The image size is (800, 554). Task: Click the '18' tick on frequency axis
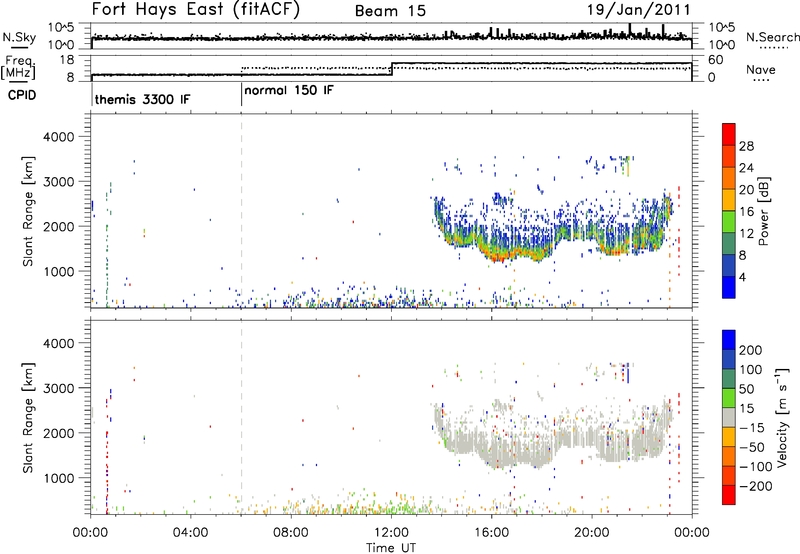tap(66, 60)
